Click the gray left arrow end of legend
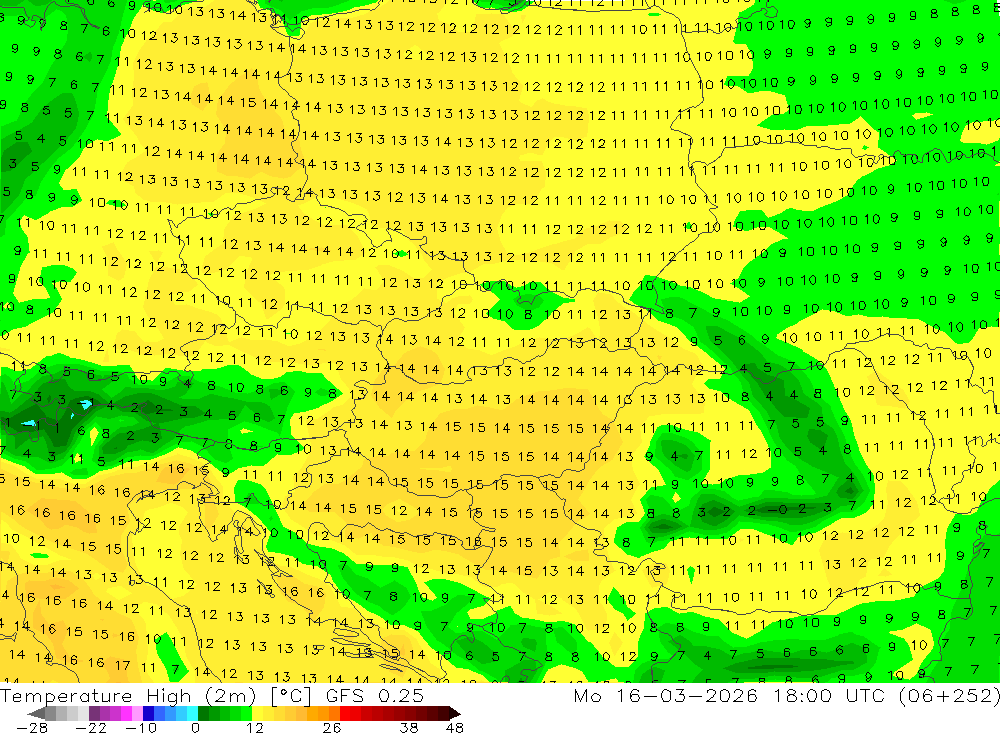 pos(36,713)
